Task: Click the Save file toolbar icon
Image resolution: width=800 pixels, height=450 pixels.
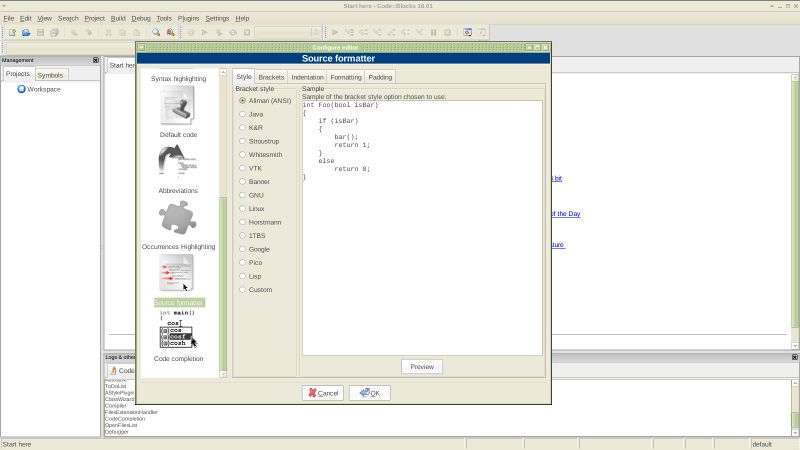Action: coord(40,32)
